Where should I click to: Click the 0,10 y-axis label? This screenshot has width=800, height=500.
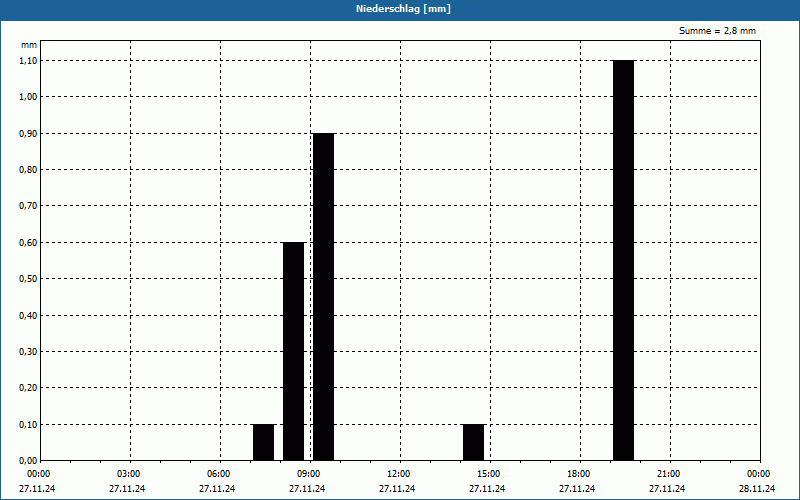pos(28,424)
